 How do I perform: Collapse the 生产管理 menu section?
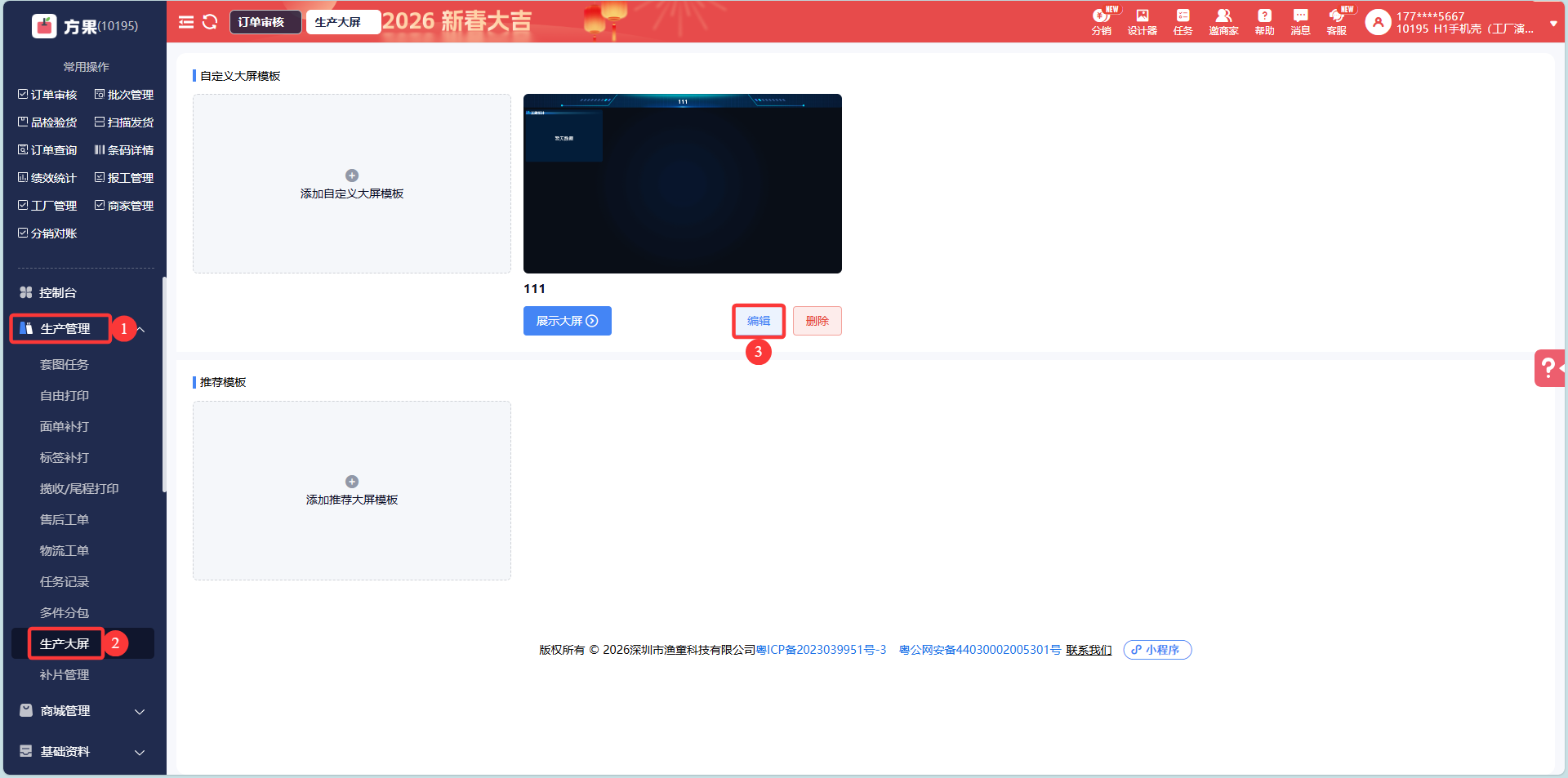click(x=140, y=329)
